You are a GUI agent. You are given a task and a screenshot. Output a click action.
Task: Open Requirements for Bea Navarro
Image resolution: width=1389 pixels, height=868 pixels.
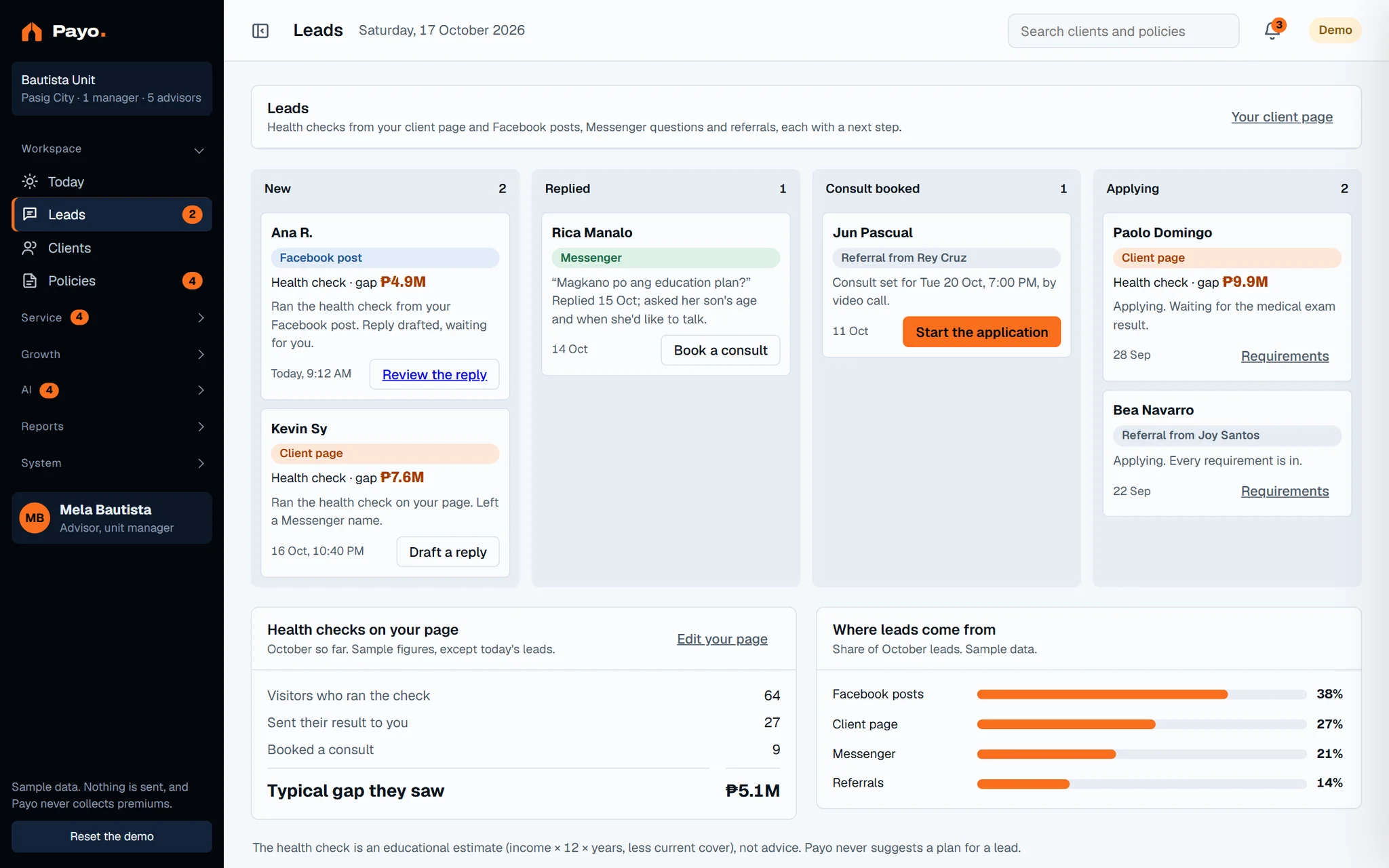[1285, 491]
